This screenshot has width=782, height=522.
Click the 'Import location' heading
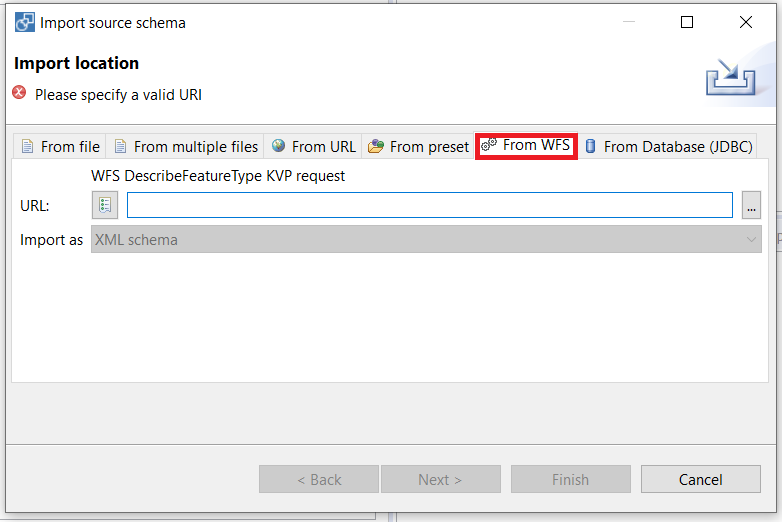tap(76, 63)
